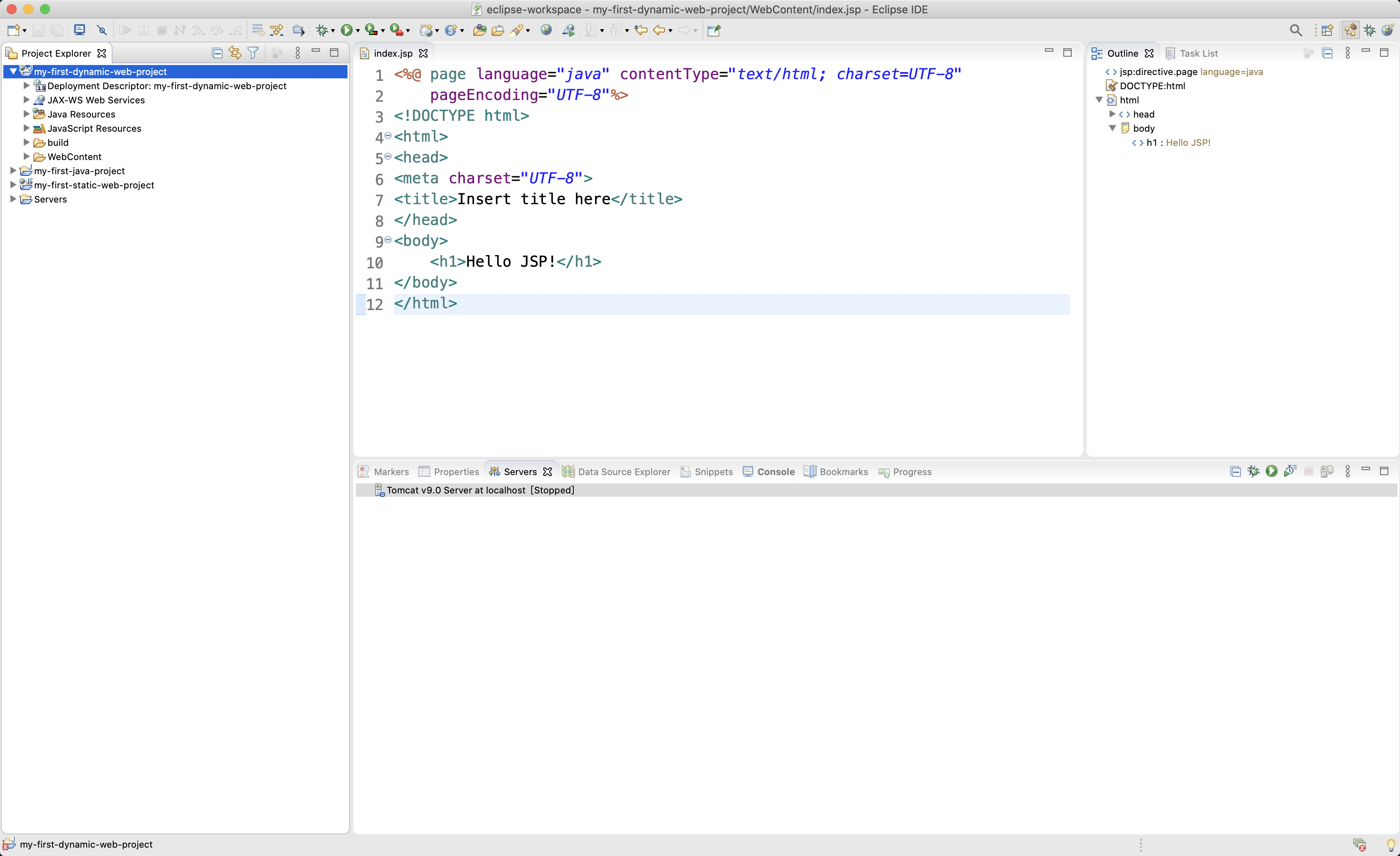The height and width of the screenshot is (856, 1400).
Task: Open the Back history dropdown arrow
Action: click(670, 31)
